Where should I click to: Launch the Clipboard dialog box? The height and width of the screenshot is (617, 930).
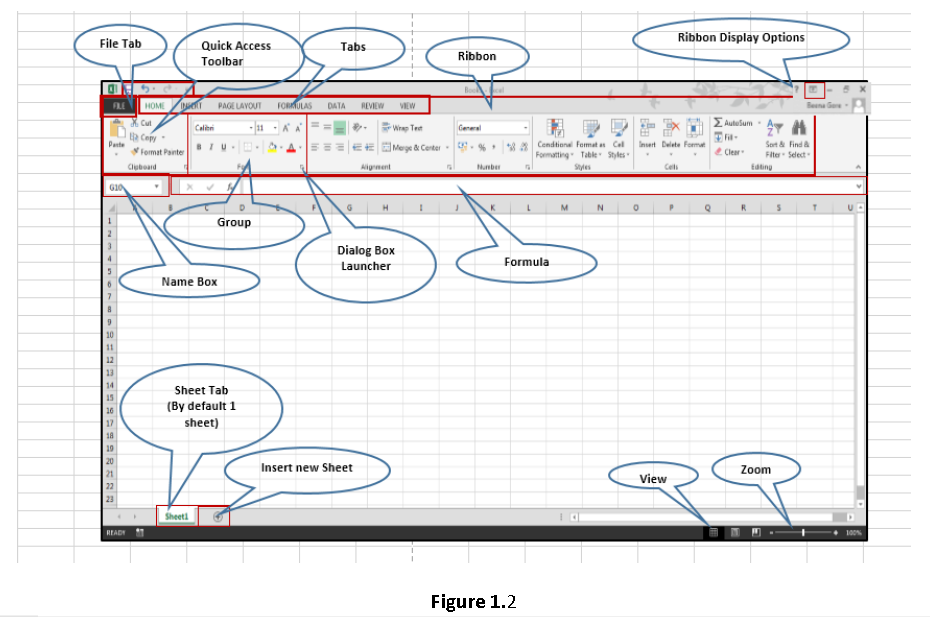[x=186, y=167]
